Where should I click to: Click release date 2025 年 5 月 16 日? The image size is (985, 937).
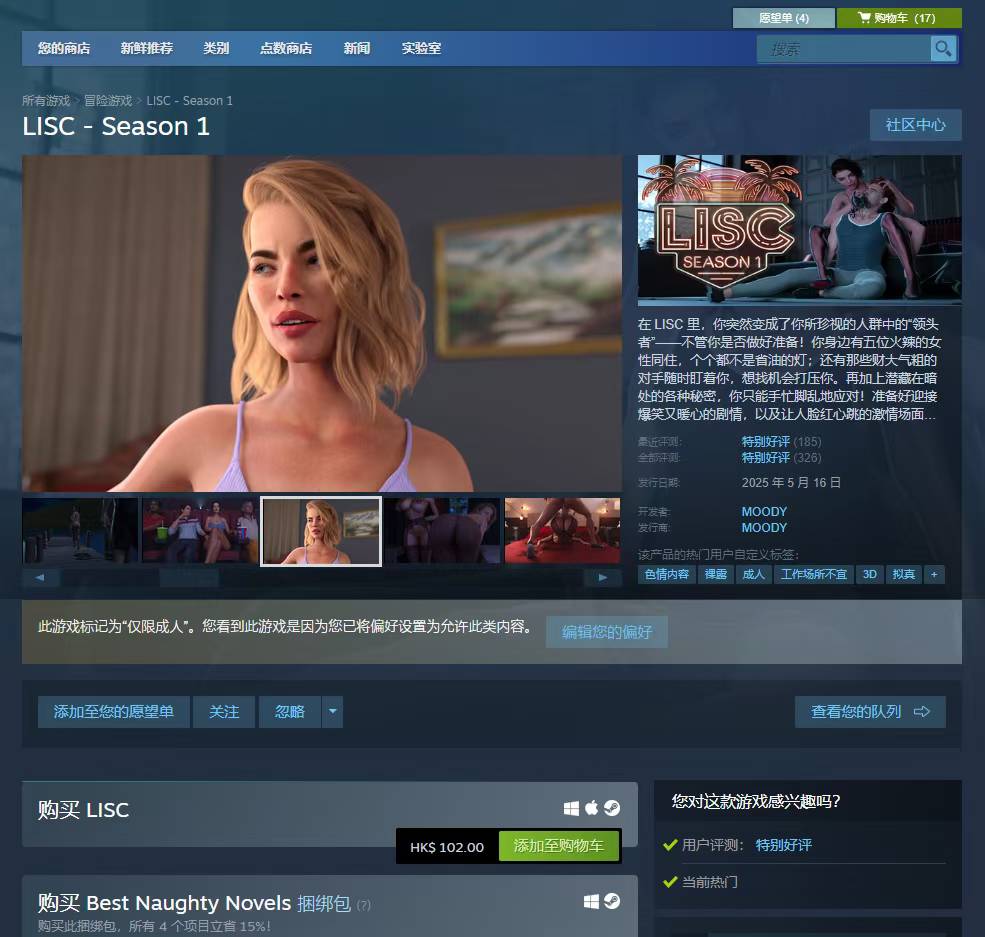[791, 482]
